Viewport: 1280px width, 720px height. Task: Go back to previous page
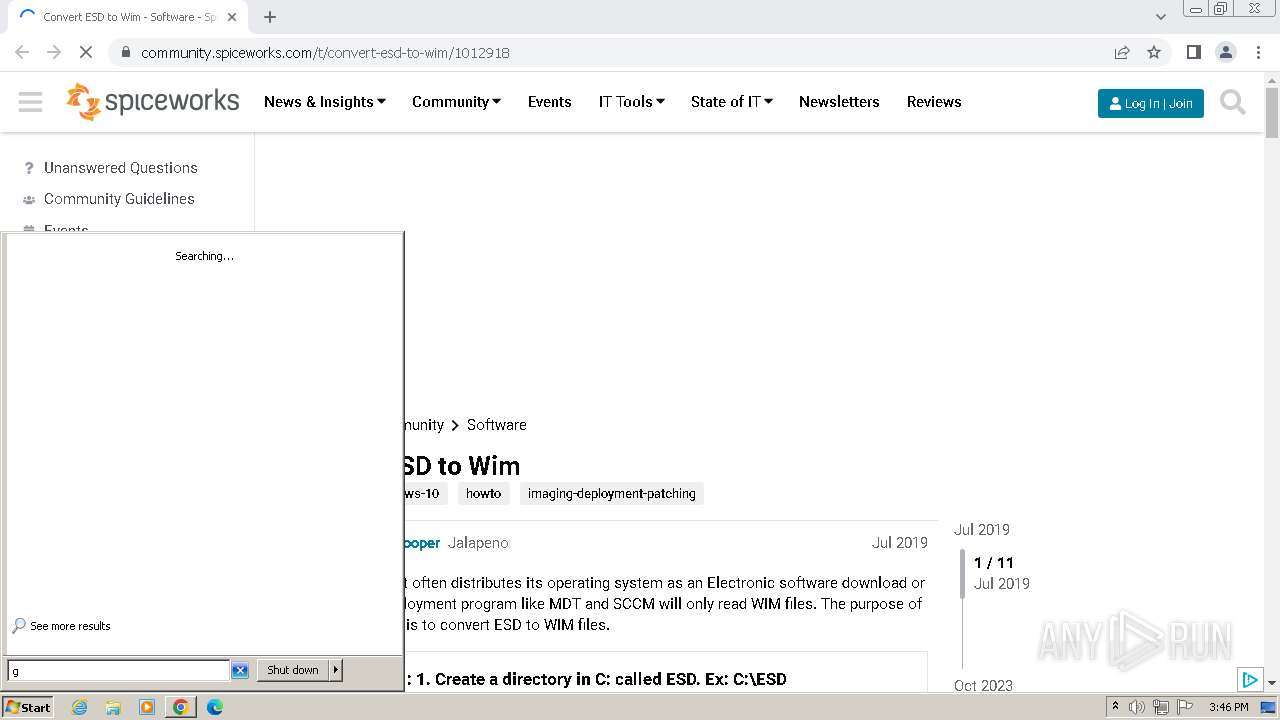22,52
